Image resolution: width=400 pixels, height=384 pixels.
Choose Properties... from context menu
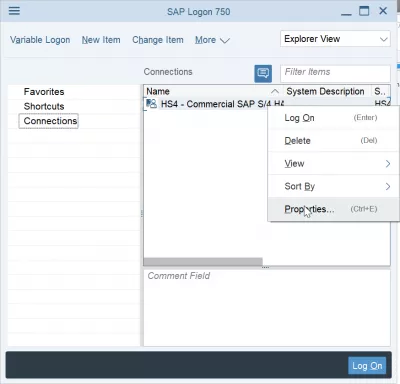(333, 209)
